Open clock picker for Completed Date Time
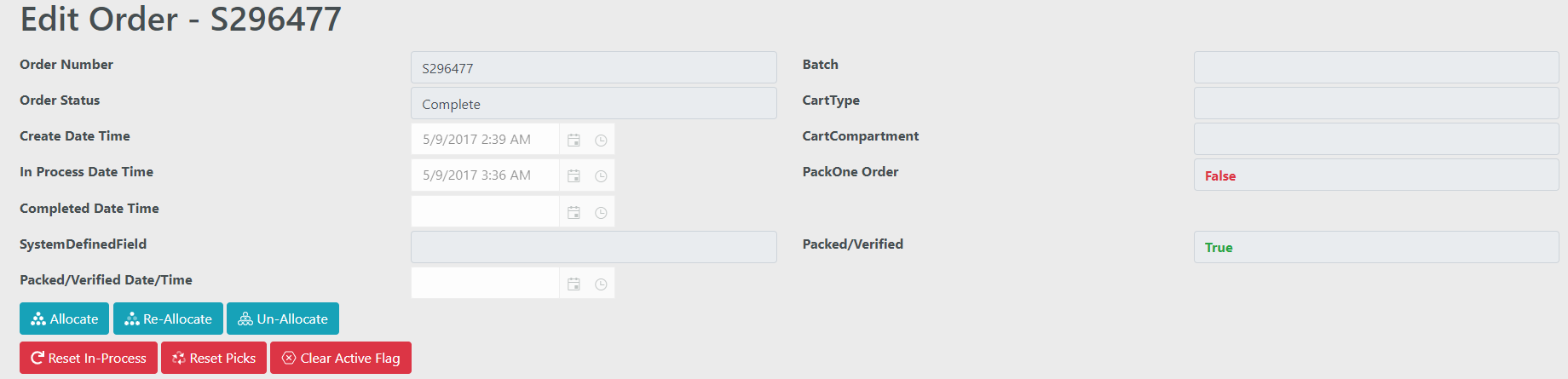1568x379 pixels. [x=601, y=212]
